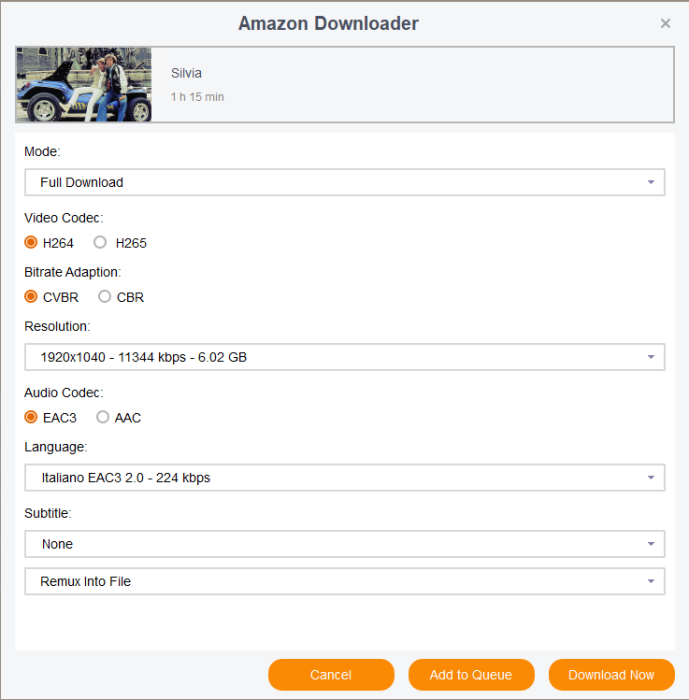Close the Amazon Downloader dialog

[665, 23]
